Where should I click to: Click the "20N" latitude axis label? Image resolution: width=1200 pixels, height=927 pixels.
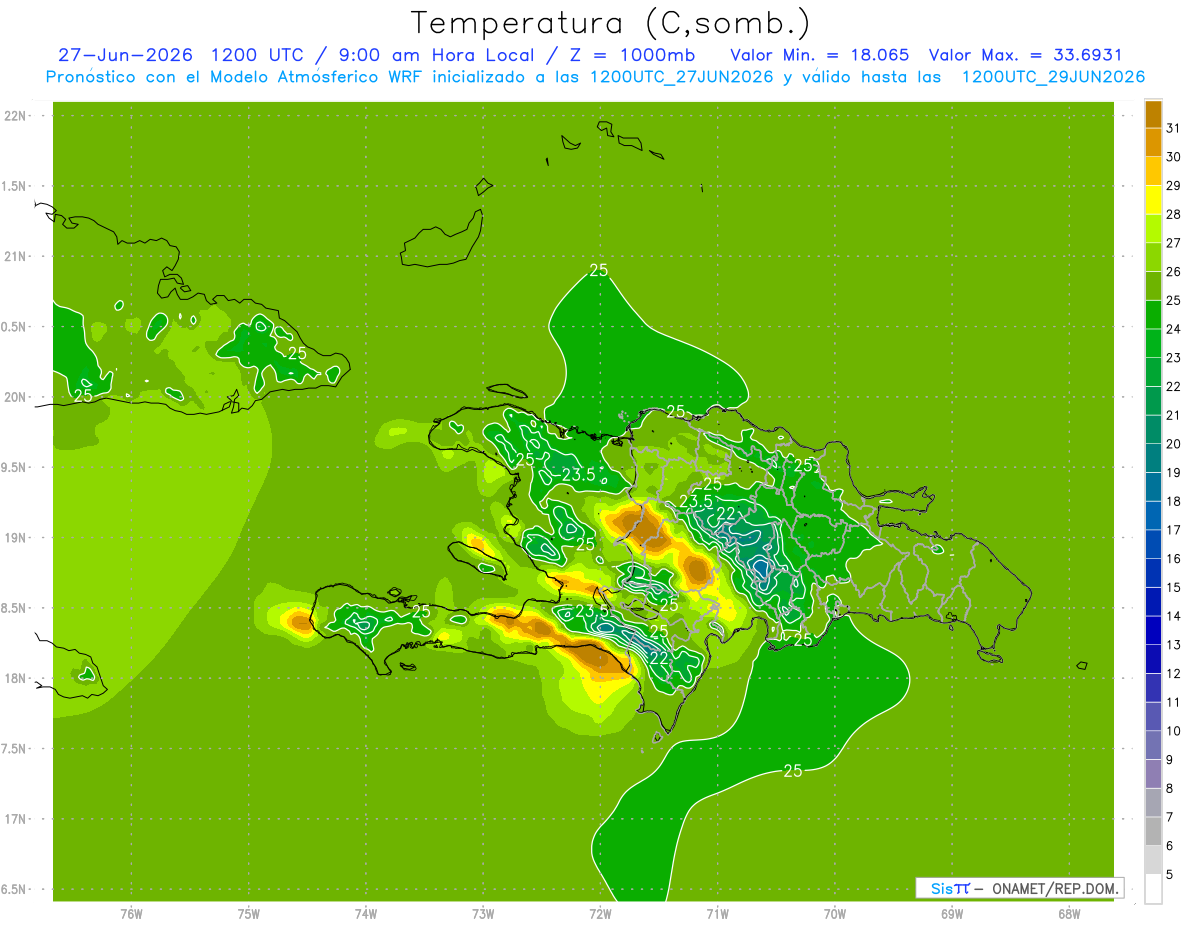click(16, 398)
